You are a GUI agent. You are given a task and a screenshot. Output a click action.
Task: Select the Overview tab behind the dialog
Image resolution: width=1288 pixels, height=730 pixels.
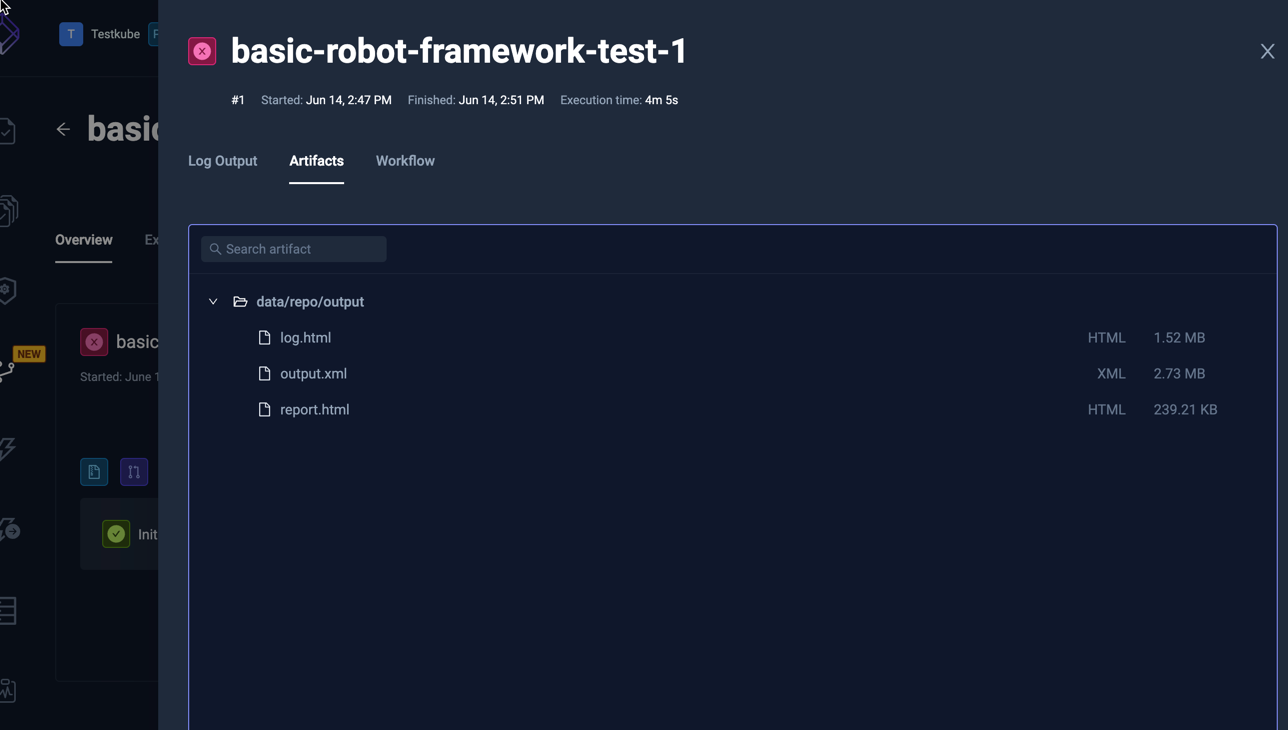click(x=83, y=240)
